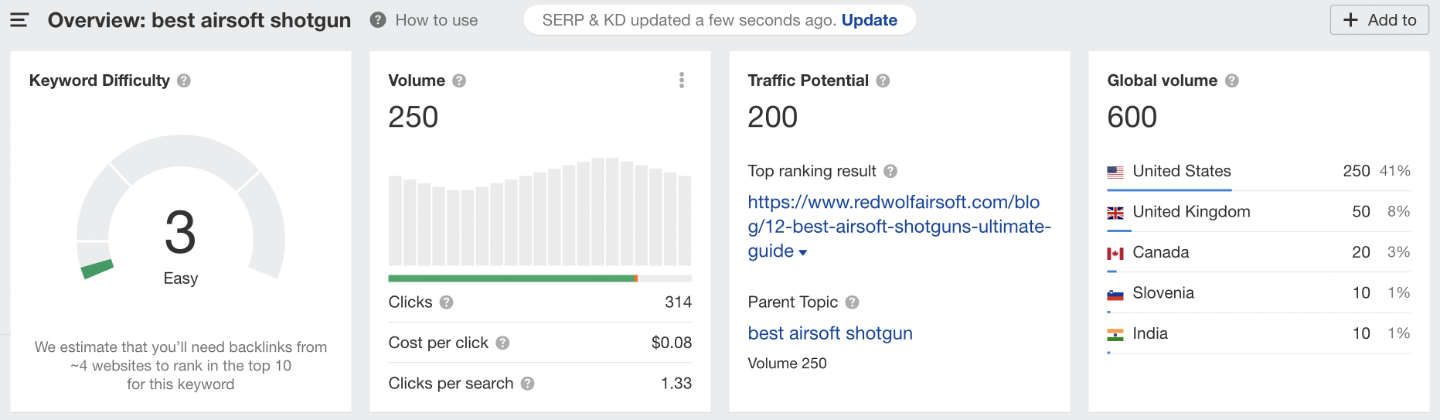Image resolution: width=1440 pixels, height=420 pixels.
Task: Select the India country name
Action: [x=1150, y=333]
